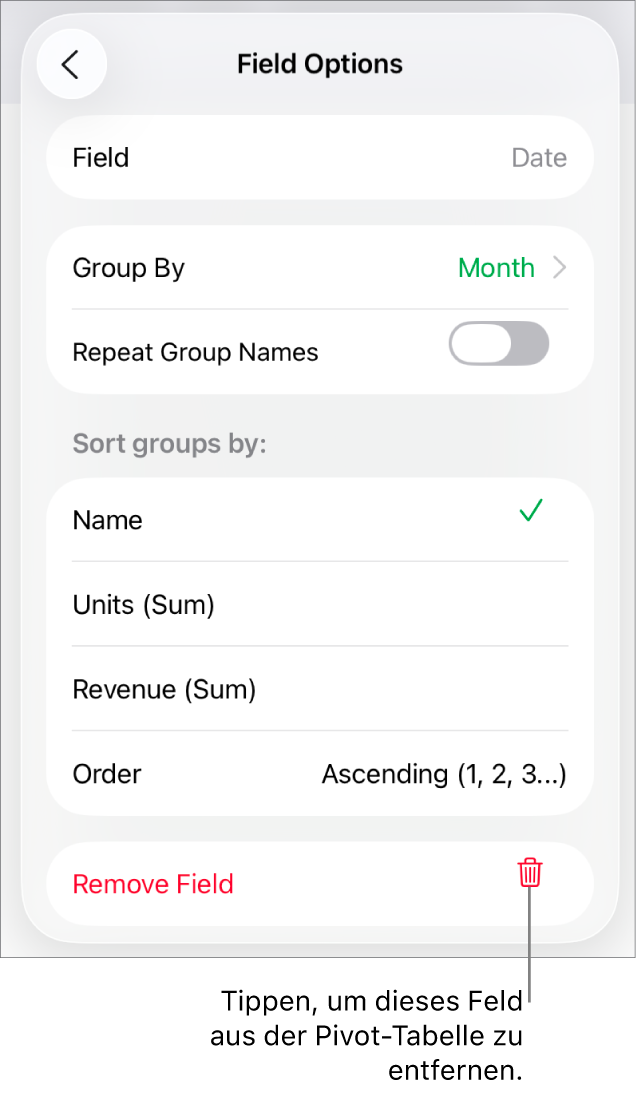Screen dimensions: 636x1093
Task: Tap the Repeat Group Names label
Action: pyautogui.click(x=196, y=352)
